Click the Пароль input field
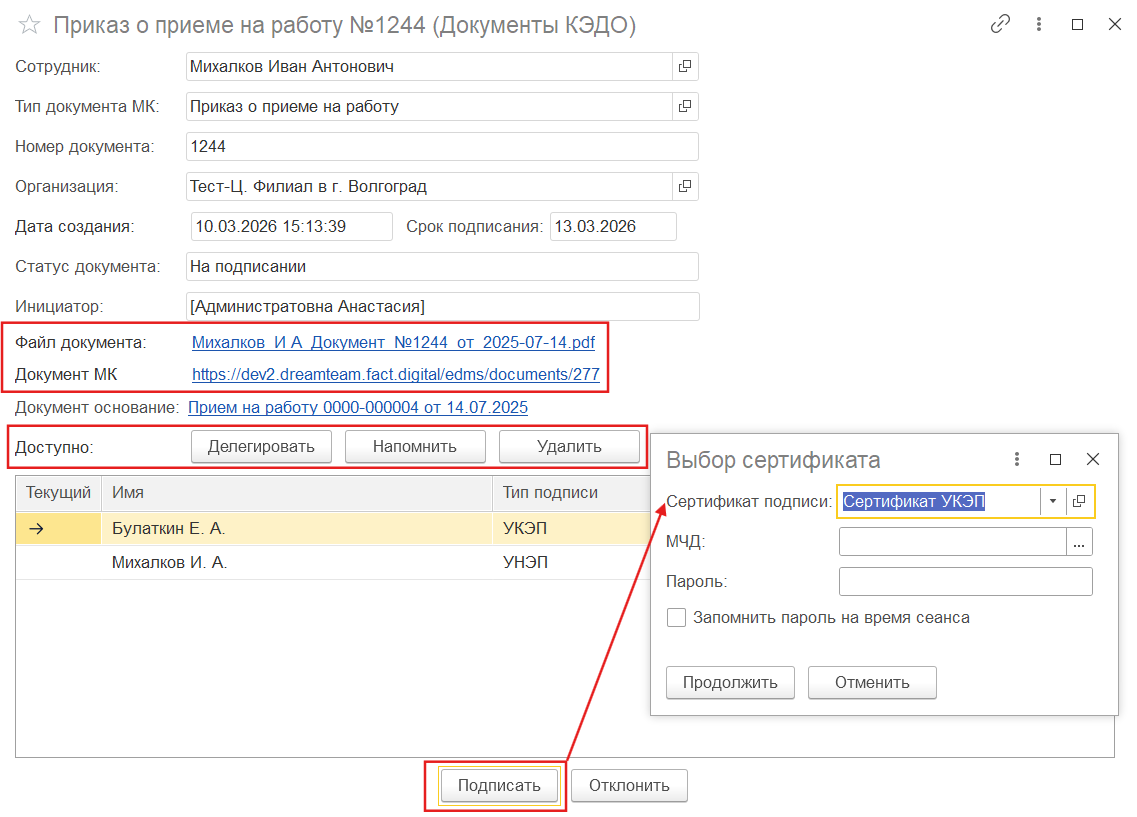Viewport: 1137px width, 817px height. 965,582
